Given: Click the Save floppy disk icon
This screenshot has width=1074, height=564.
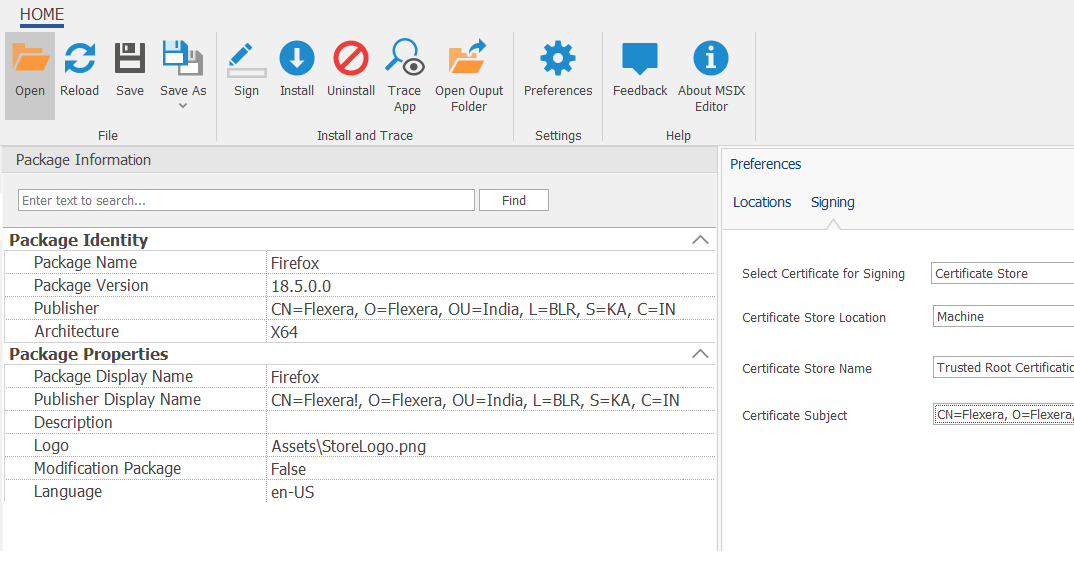Looking at the screenshot, I should pos(130,60).
